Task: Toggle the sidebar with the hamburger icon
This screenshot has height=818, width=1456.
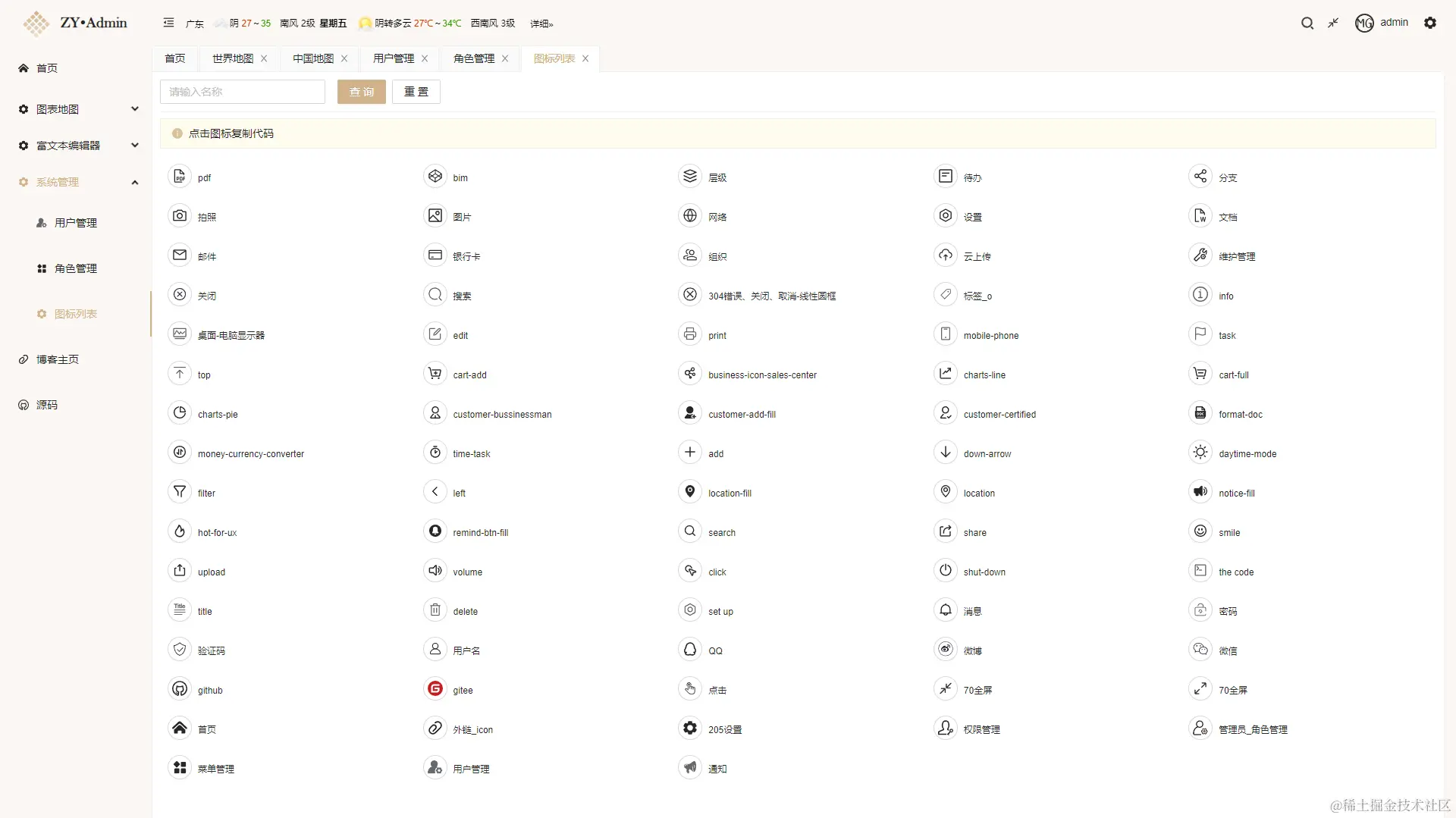Action: pyautogui.click(x=168, y=23)
